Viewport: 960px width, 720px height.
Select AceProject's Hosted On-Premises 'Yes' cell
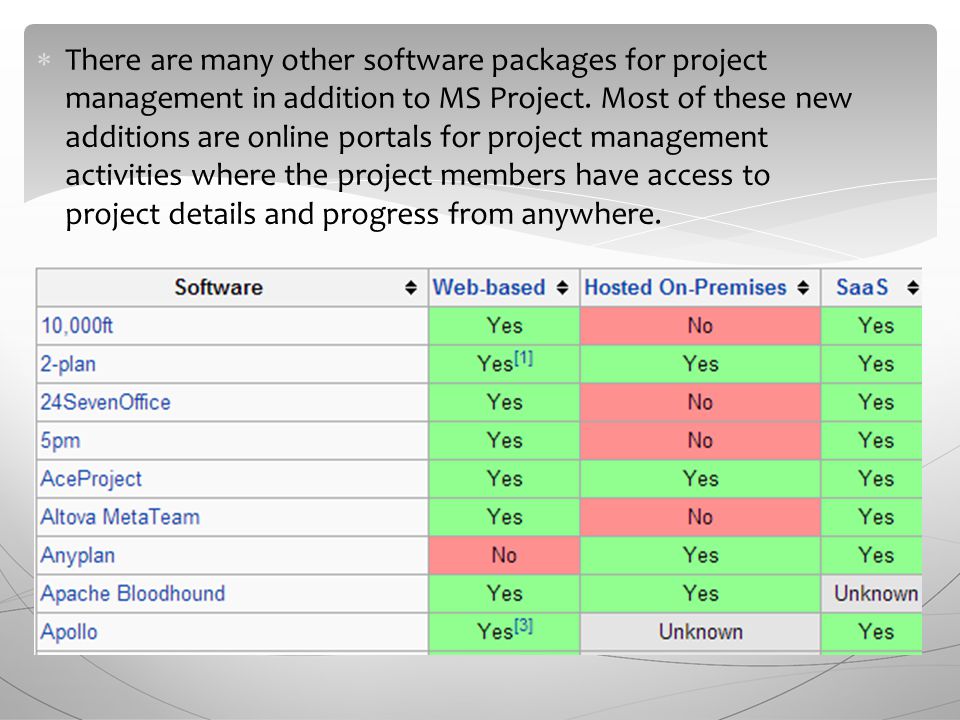700,479
